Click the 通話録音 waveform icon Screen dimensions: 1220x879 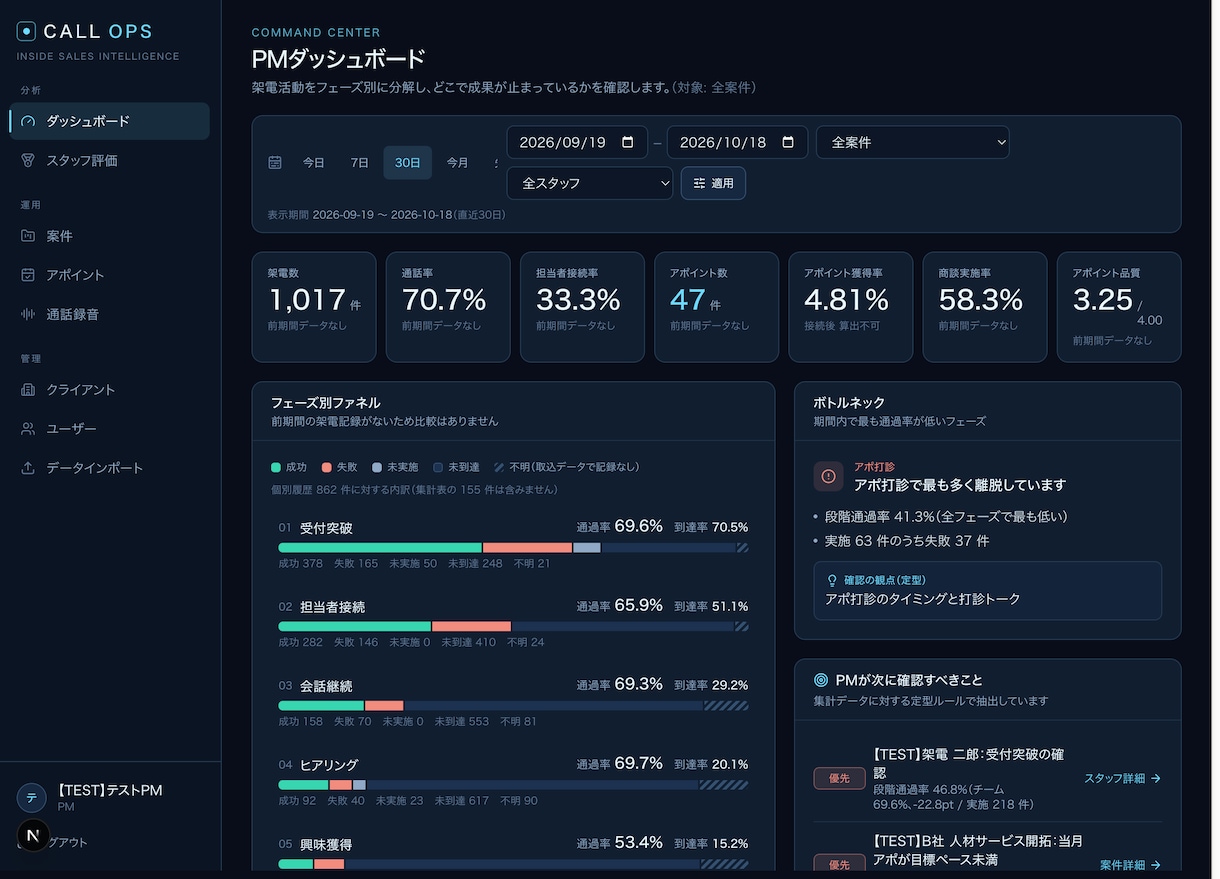click(x=28, y=314)
